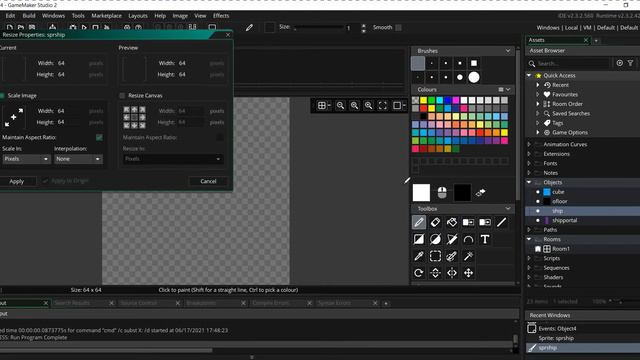Click the zoom out magnifier icon
This screenshot has width=640, height=360.
coord(340,106)
